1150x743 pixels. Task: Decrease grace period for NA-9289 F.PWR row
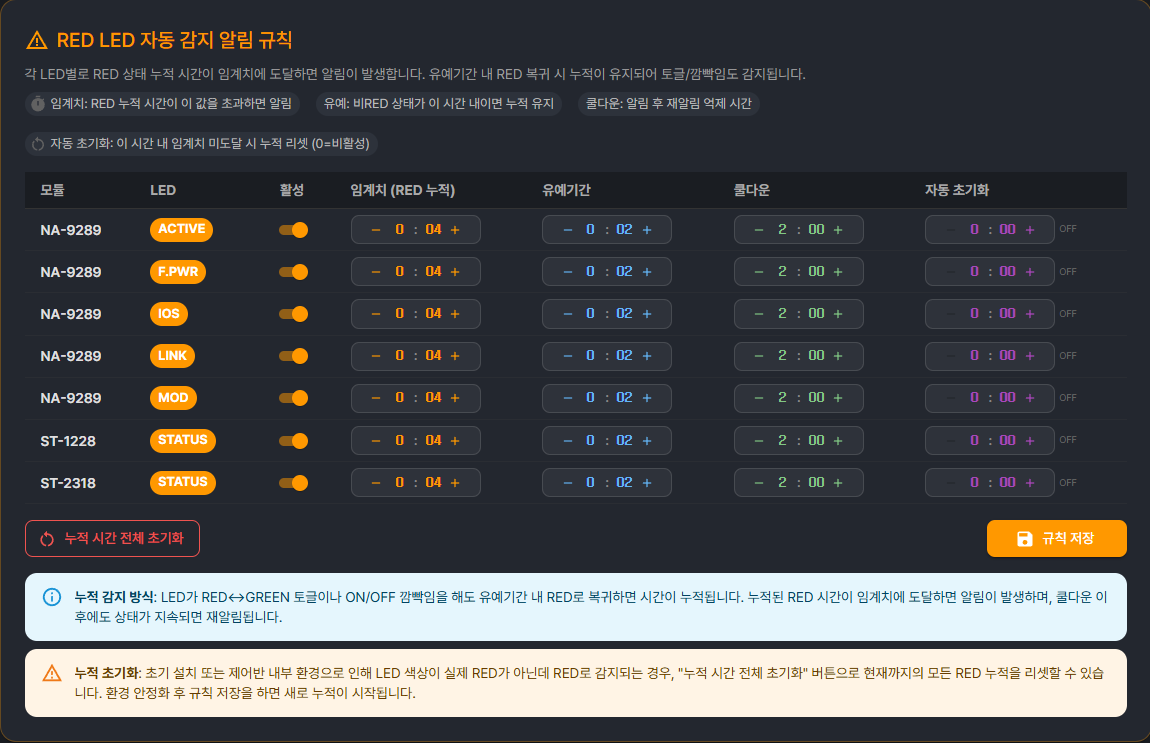[568, 271]
